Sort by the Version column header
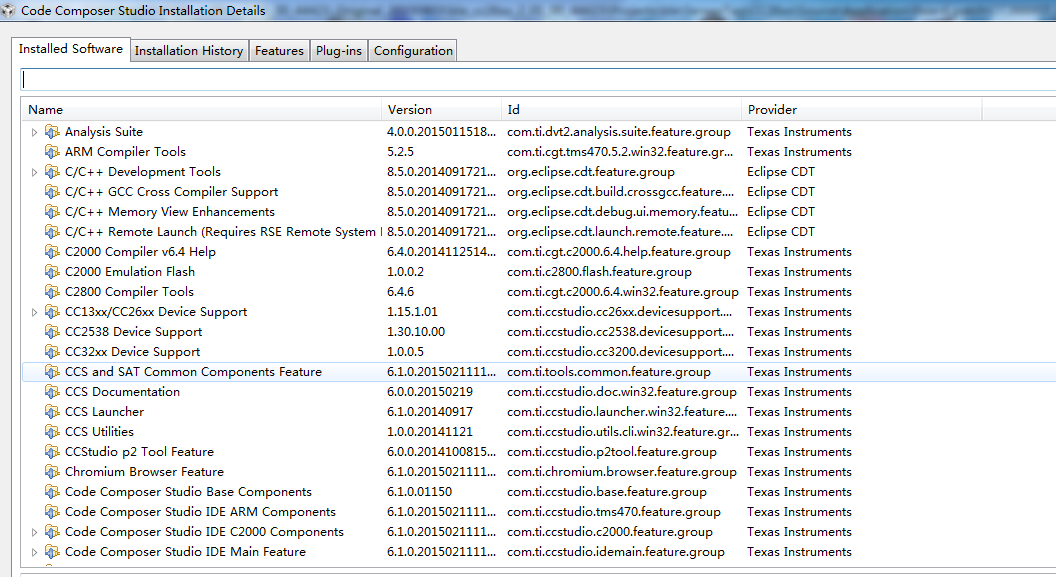 [442, 109]
